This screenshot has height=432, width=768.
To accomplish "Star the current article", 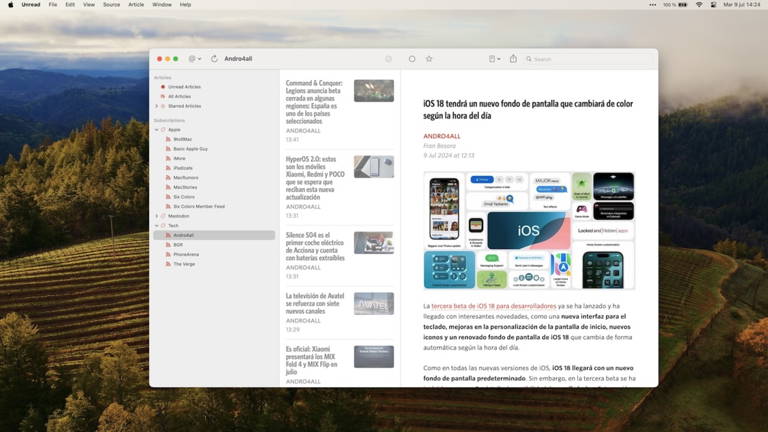I will pos(429,59).
